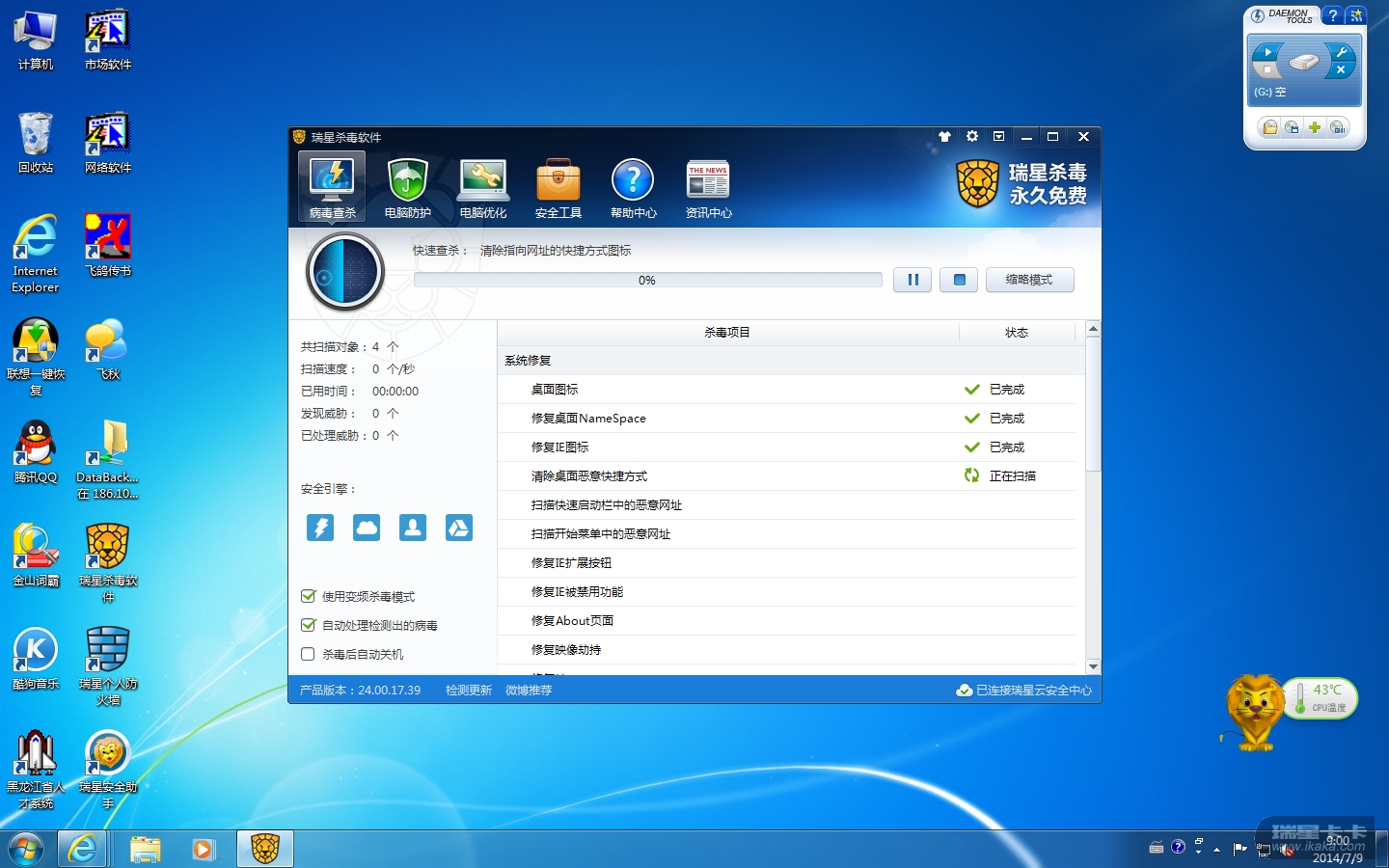This screenshot has width=1389, height=868.
Task: Open Daemon Tools gadget help icon
Action: (1333, 15)
